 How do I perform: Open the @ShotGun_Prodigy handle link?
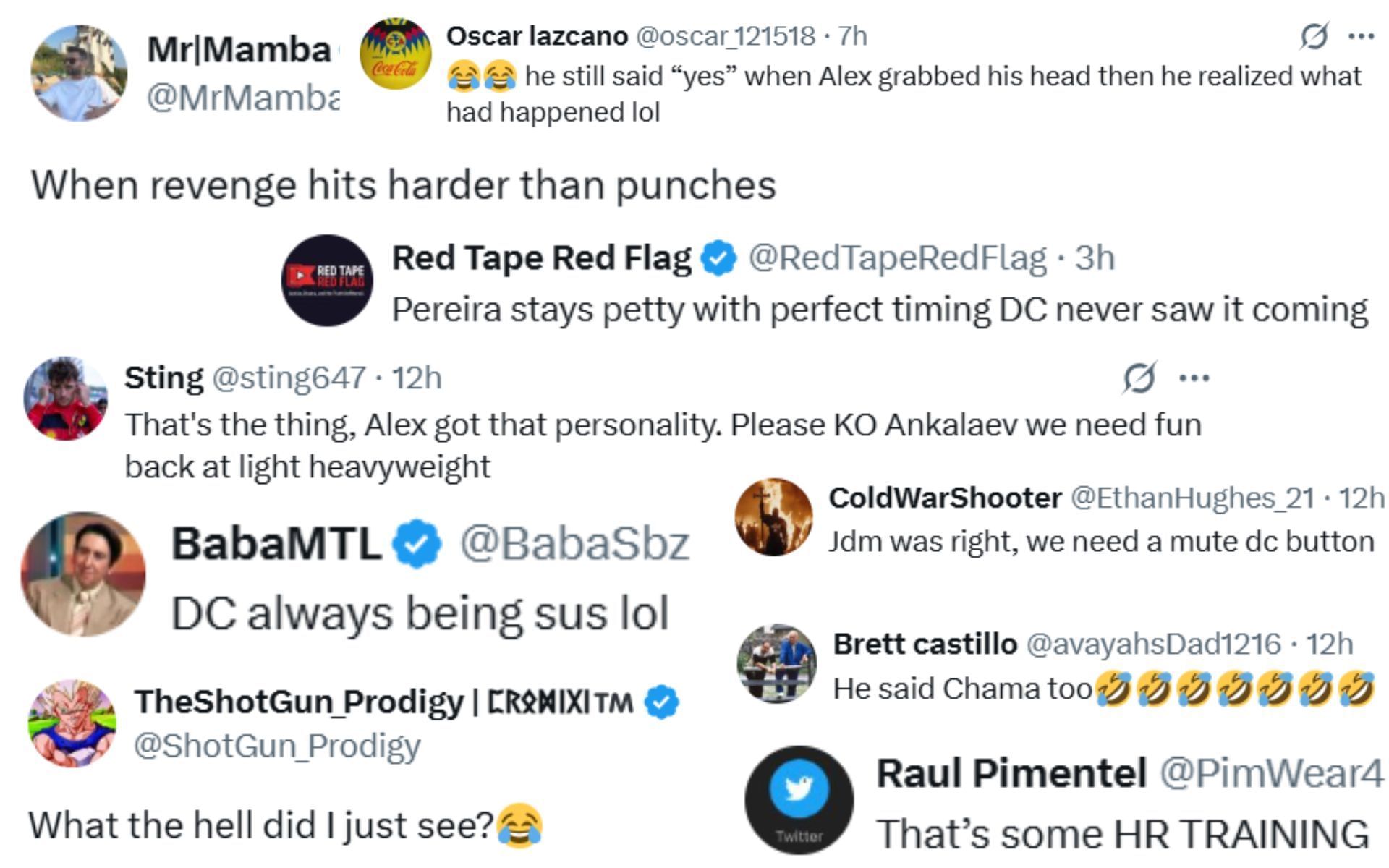coord(277,745)
